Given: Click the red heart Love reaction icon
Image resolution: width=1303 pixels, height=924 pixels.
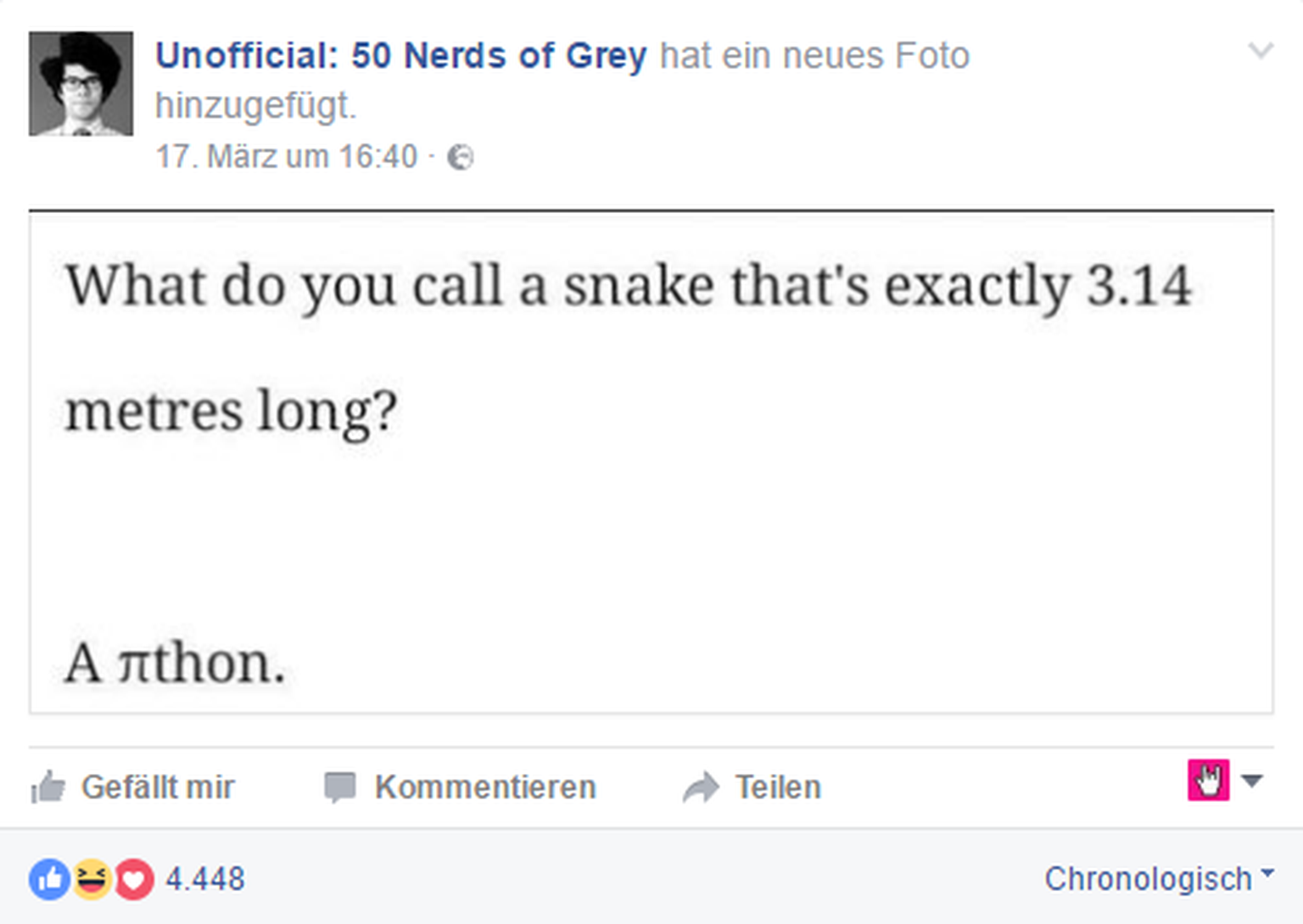Looking at the screenshot, I should [134, 879].
